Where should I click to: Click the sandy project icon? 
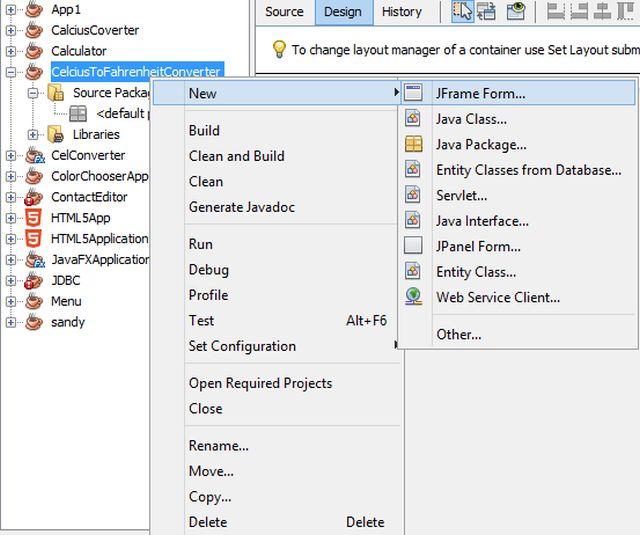pos(34,322)
